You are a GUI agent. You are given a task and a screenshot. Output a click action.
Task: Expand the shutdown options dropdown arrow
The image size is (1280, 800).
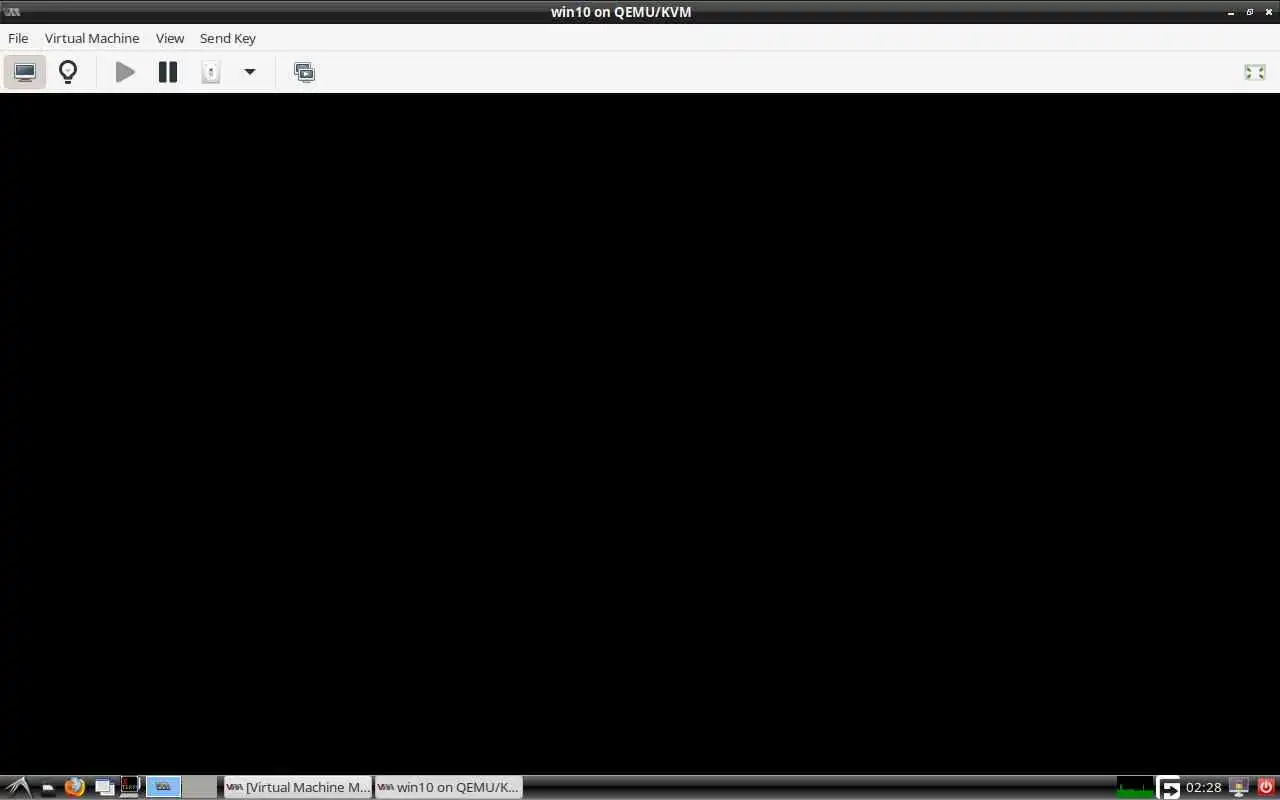250,72
